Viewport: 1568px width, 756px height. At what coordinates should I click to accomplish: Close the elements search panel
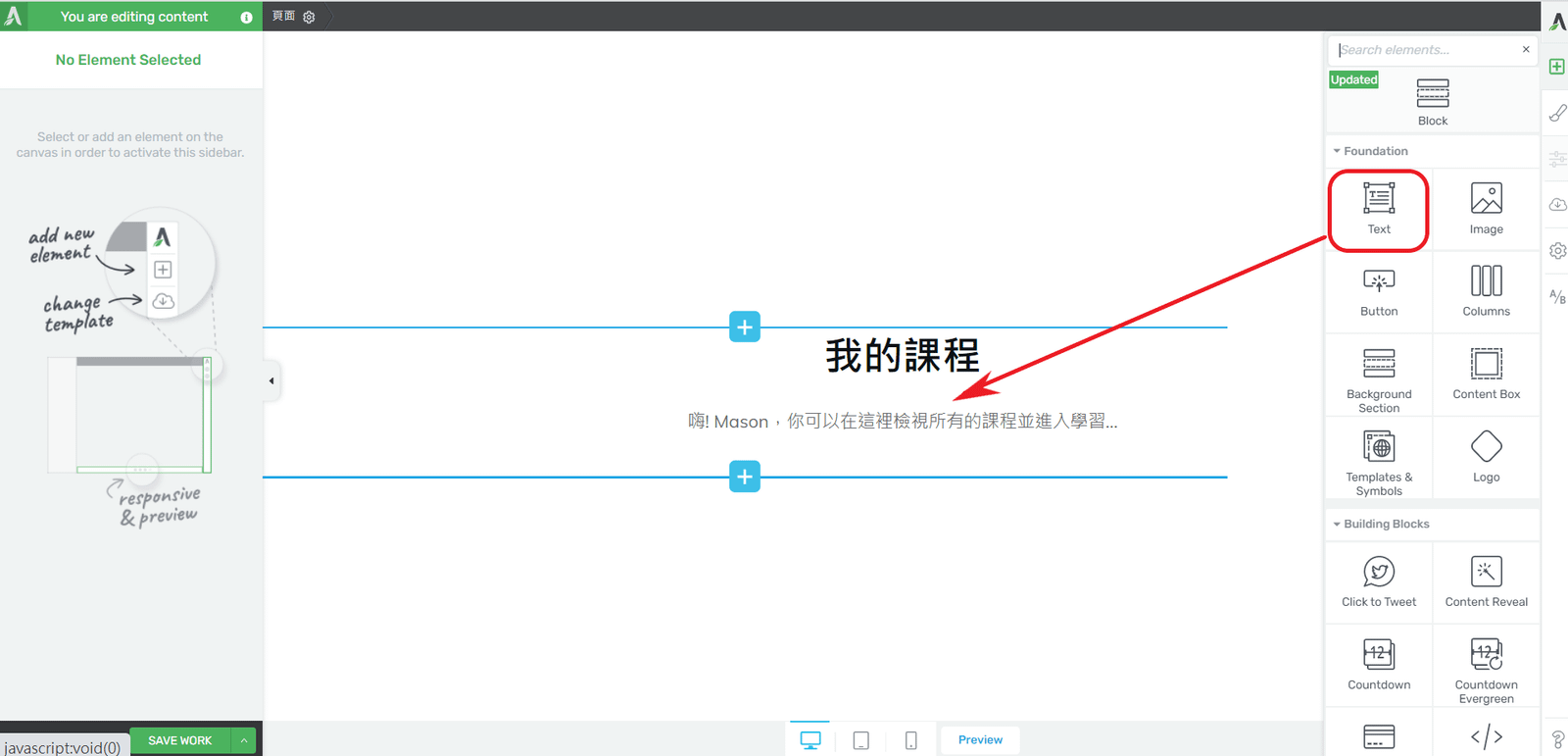[1526, 49]
